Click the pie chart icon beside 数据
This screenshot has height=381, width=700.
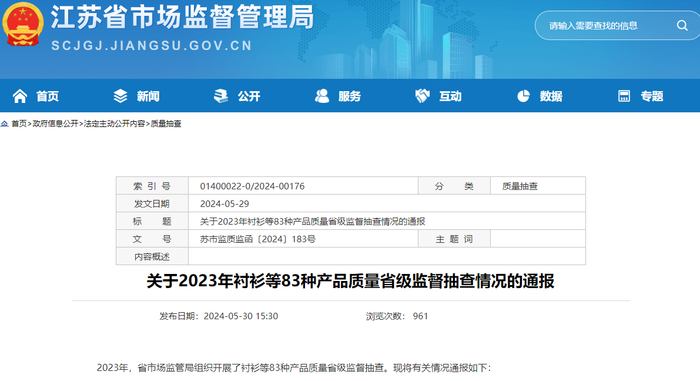point(523,96)
